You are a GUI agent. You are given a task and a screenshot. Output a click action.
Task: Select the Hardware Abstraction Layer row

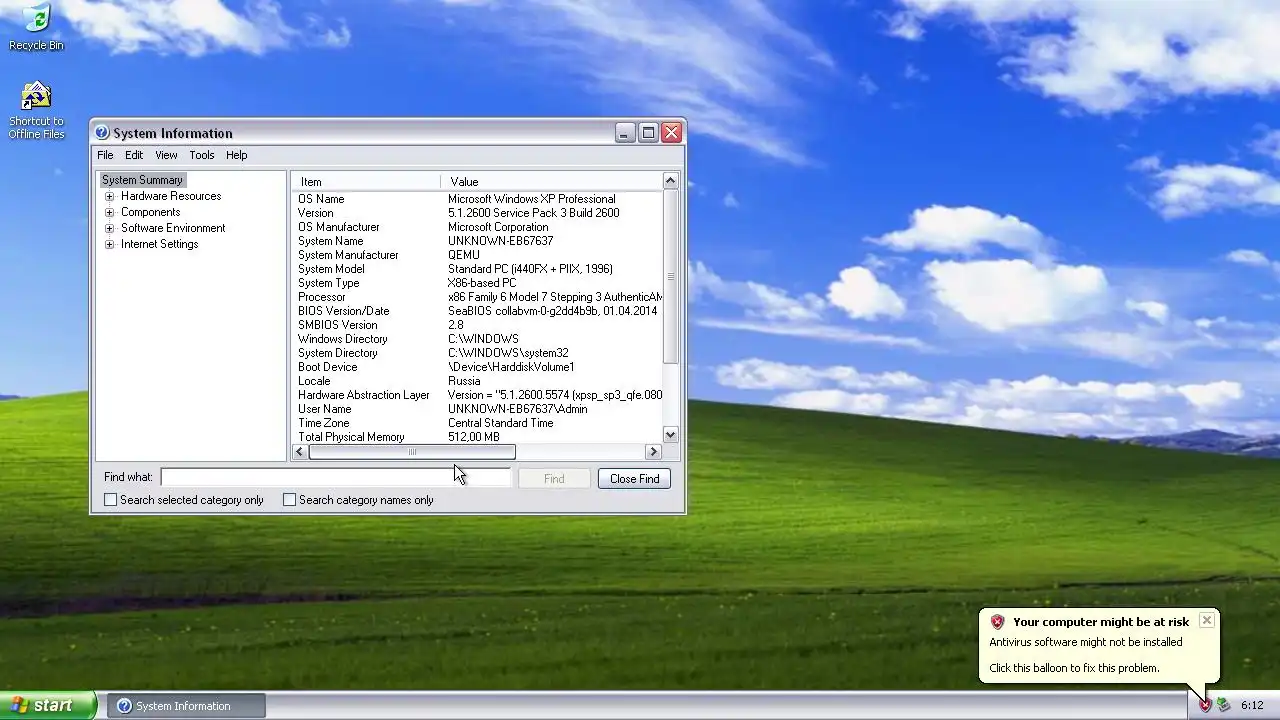[477, 395]
